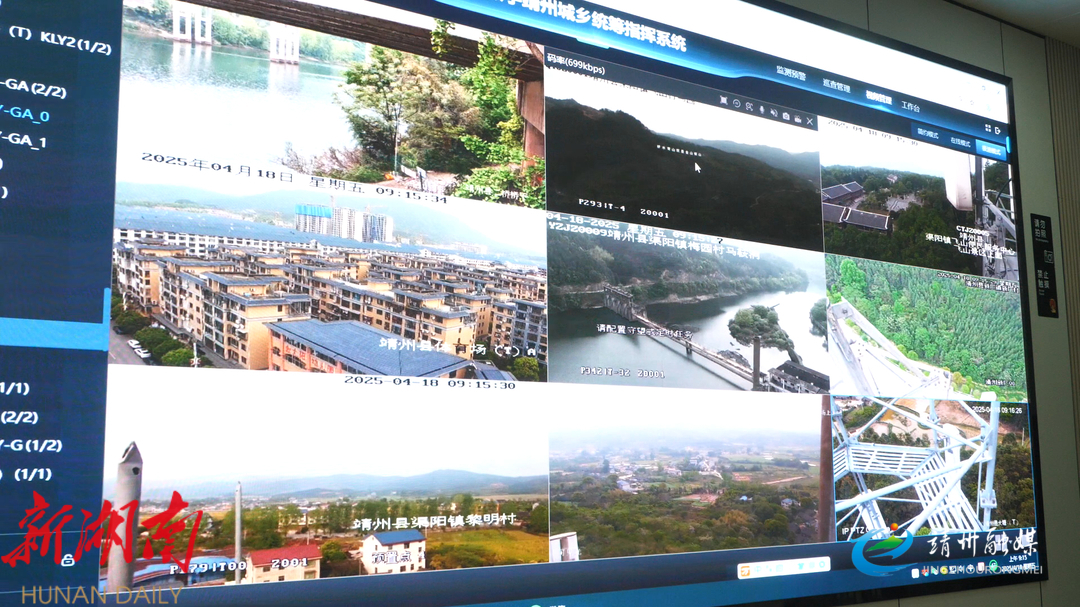Toggle the microphone intercom on the video toolbar
Image resolution: width=1080 pixels, height=607 pixels.
click(761, 110)
